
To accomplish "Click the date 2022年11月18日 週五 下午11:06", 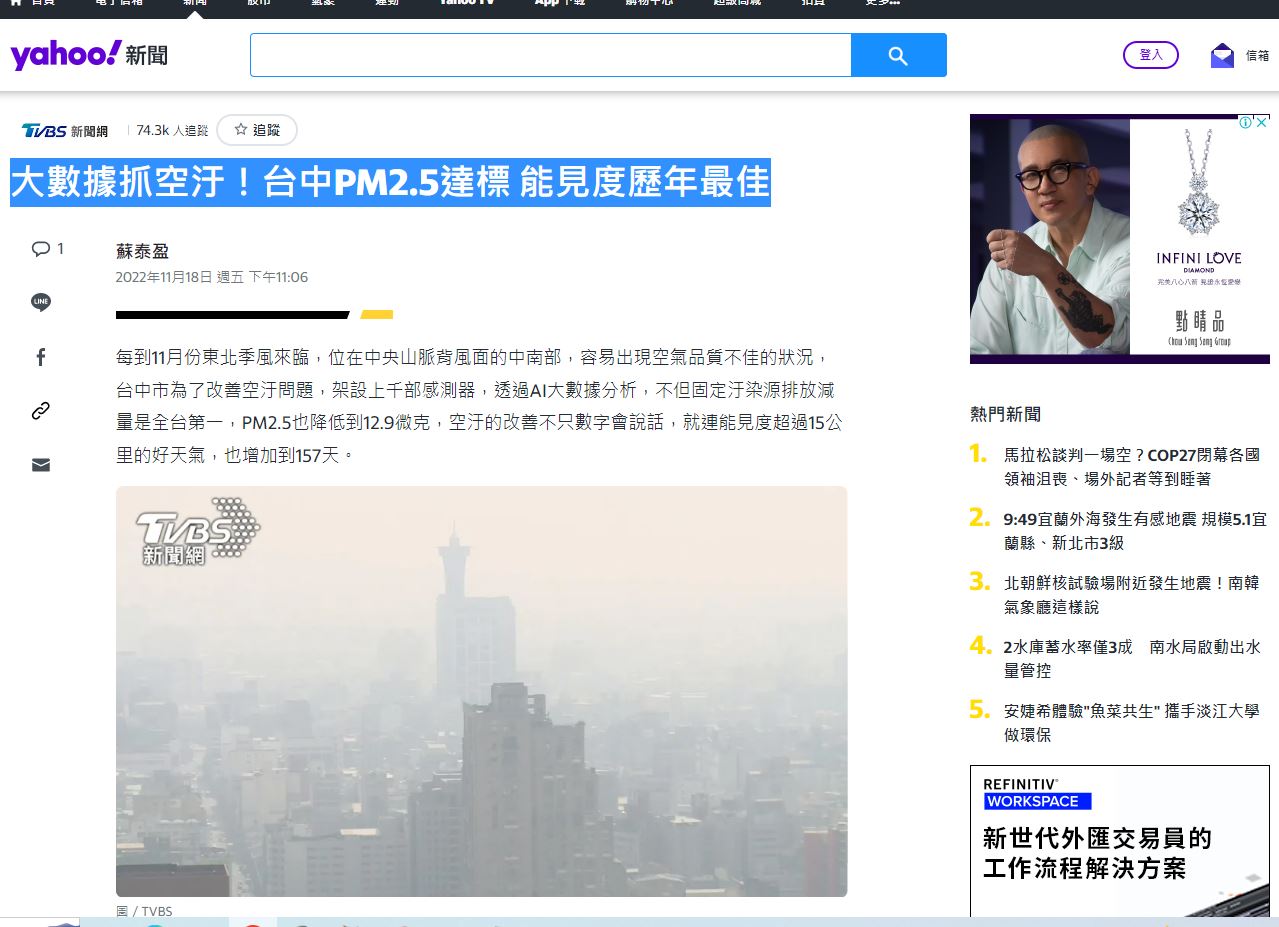I will (212, 278).
